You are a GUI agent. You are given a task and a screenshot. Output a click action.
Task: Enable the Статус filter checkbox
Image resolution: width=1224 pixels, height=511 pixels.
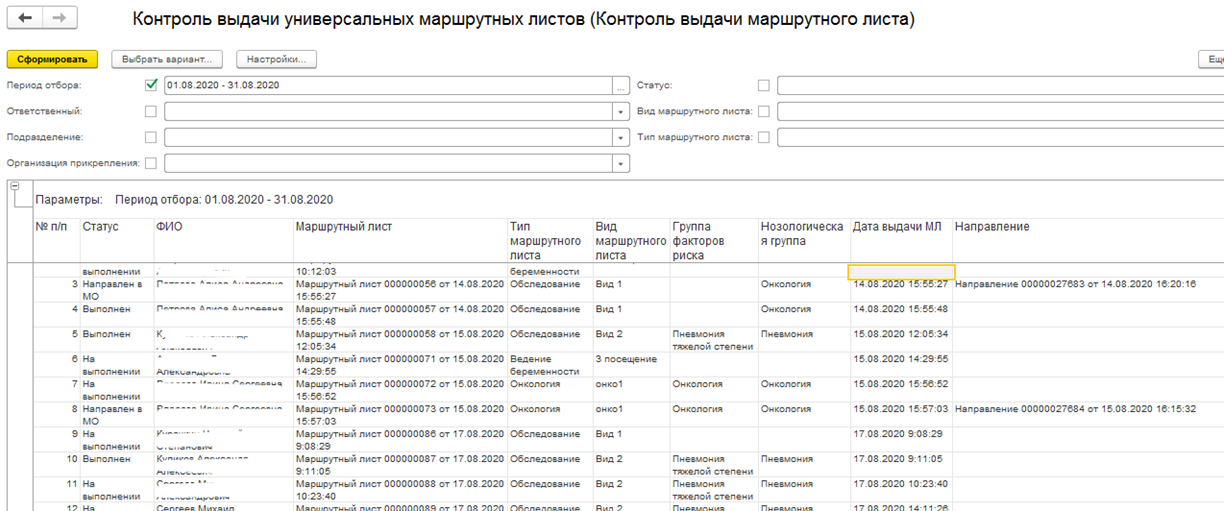click(x=764, y=85)
